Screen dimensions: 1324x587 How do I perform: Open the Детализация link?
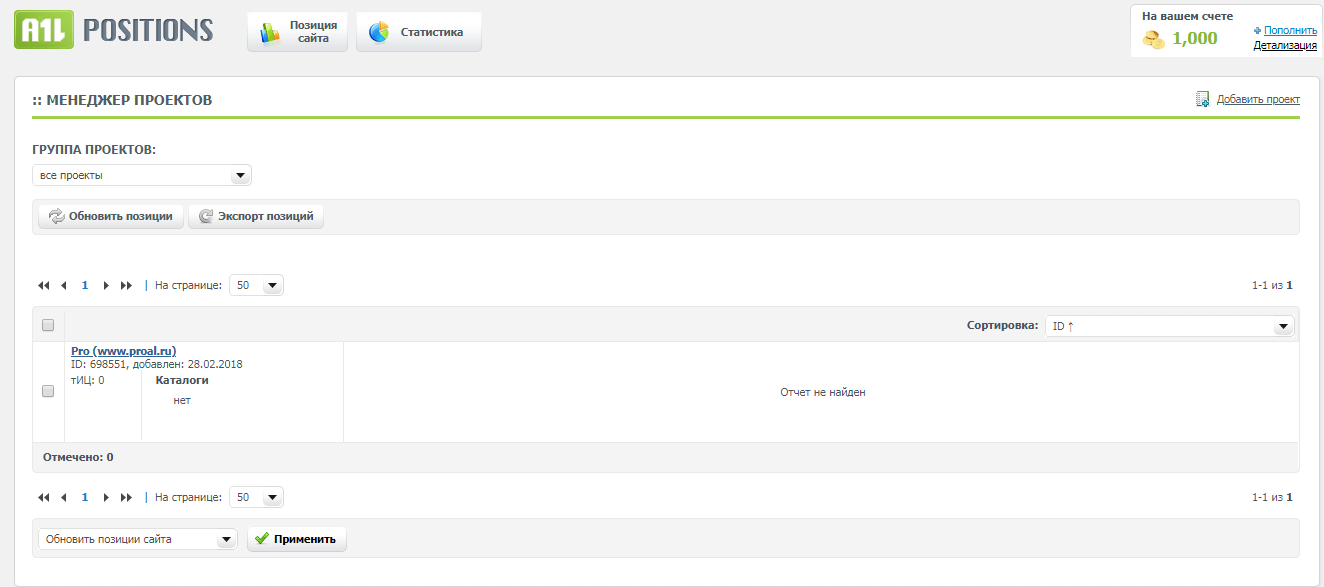click(1285, 45)
